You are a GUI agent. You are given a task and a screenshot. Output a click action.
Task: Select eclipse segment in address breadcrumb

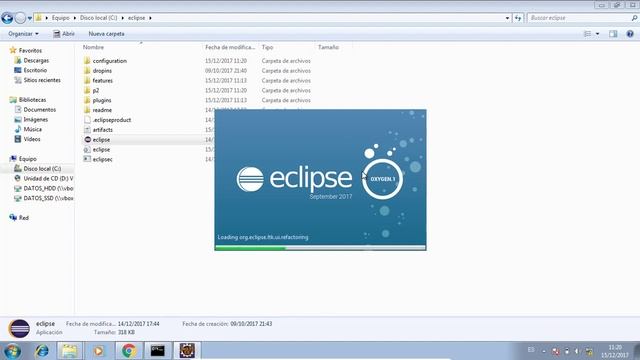pos(136,18)
